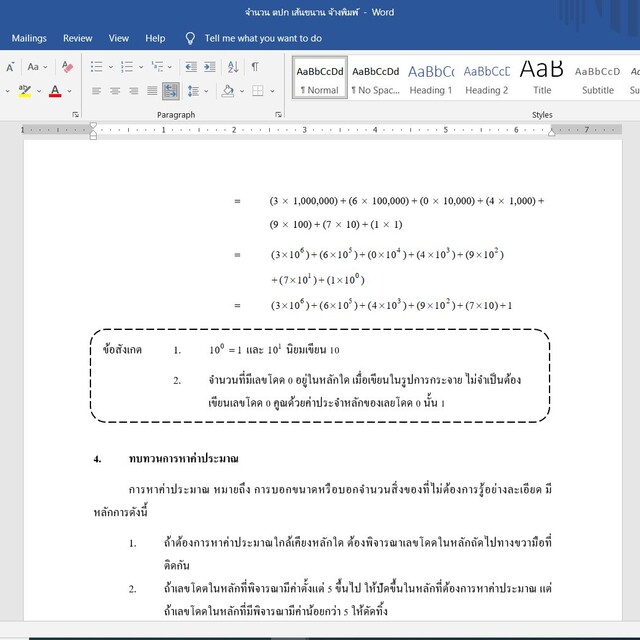This screenshot has width=640, height=640.
Task: Click the Increase Indent icon
Action: pos(210,67)
